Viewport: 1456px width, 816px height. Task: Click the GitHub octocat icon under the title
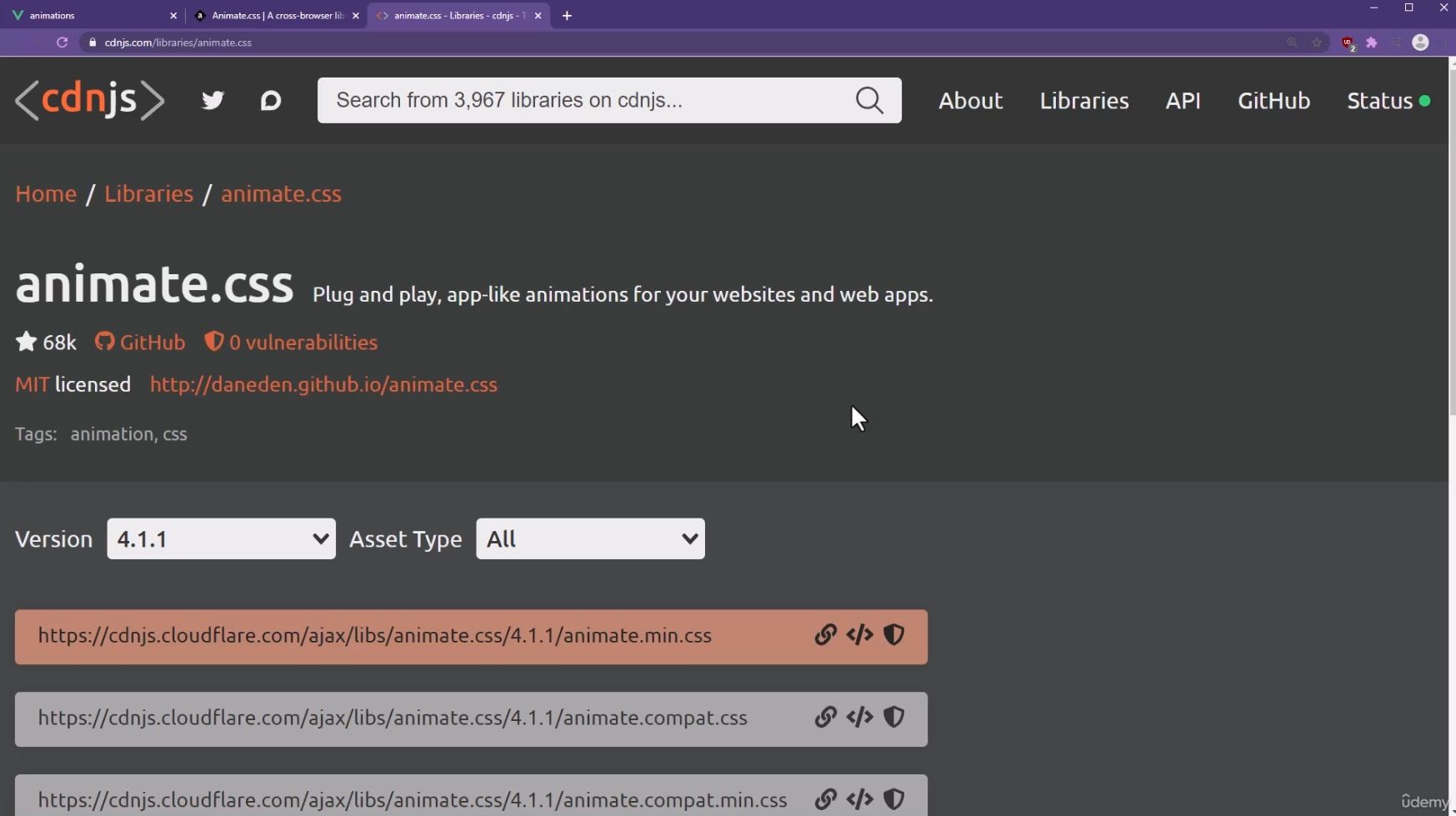tap(104, 342)
